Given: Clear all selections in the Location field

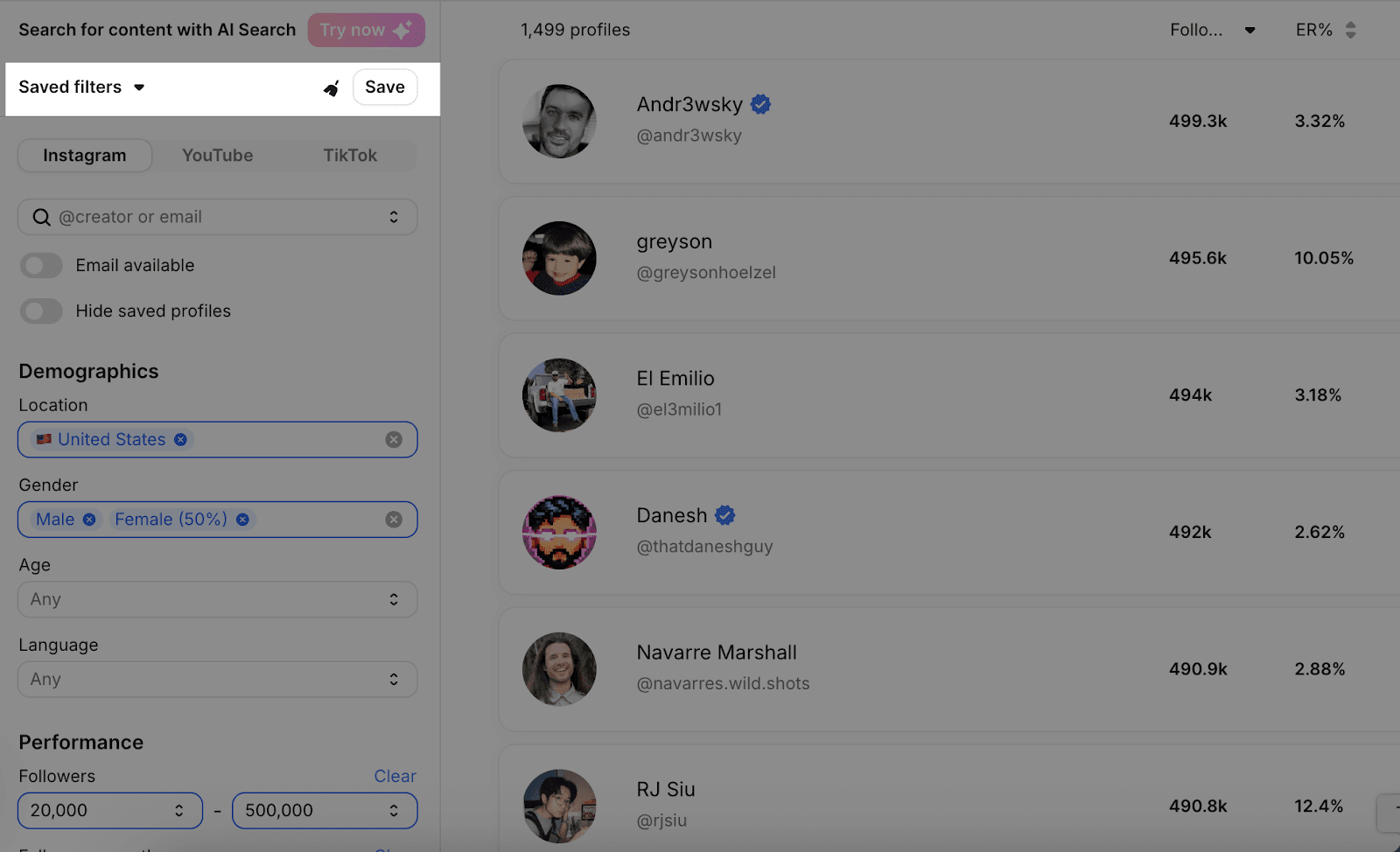Looking at the screenshot, I should (394, 439).
